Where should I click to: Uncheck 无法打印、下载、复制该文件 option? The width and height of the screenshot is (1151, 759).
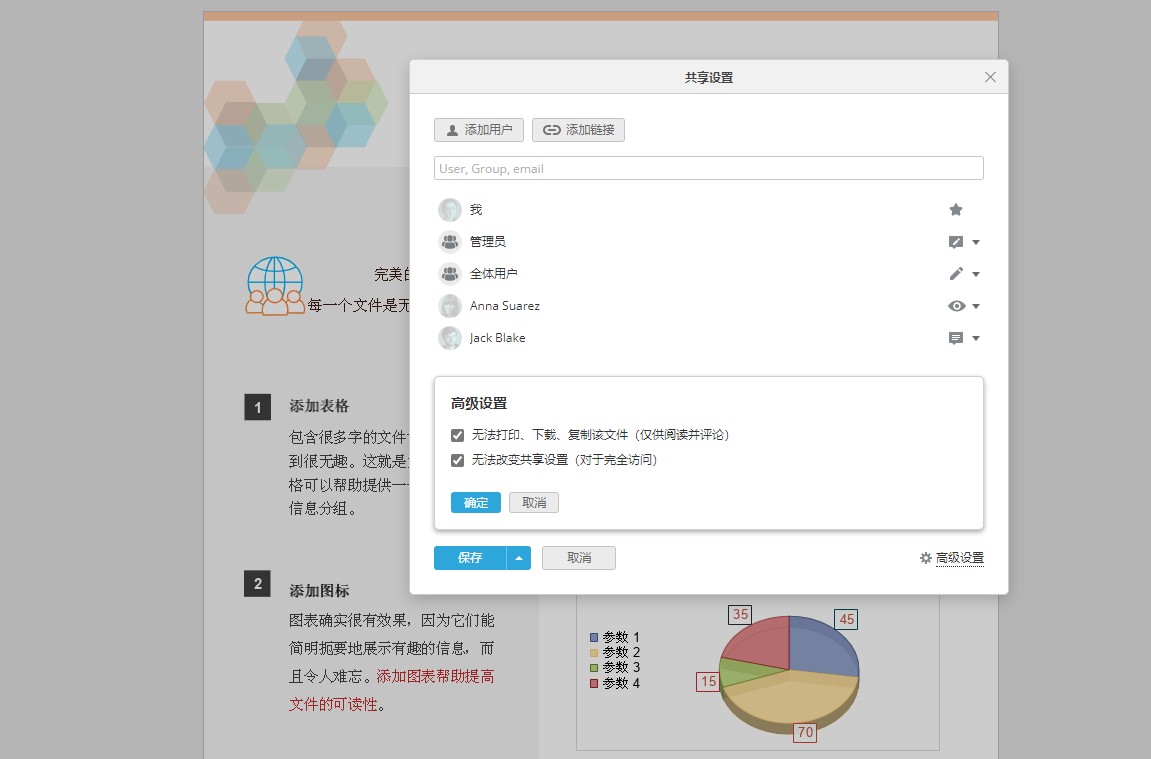(458, 435)
